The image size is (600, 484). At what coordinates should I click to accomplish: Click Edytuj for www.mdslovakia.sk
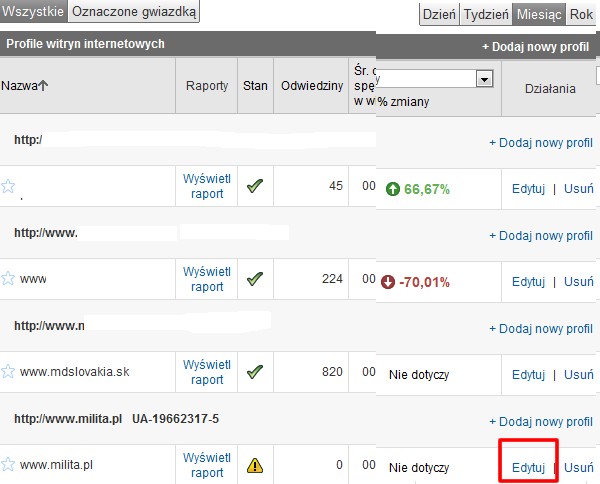[528, 375]
